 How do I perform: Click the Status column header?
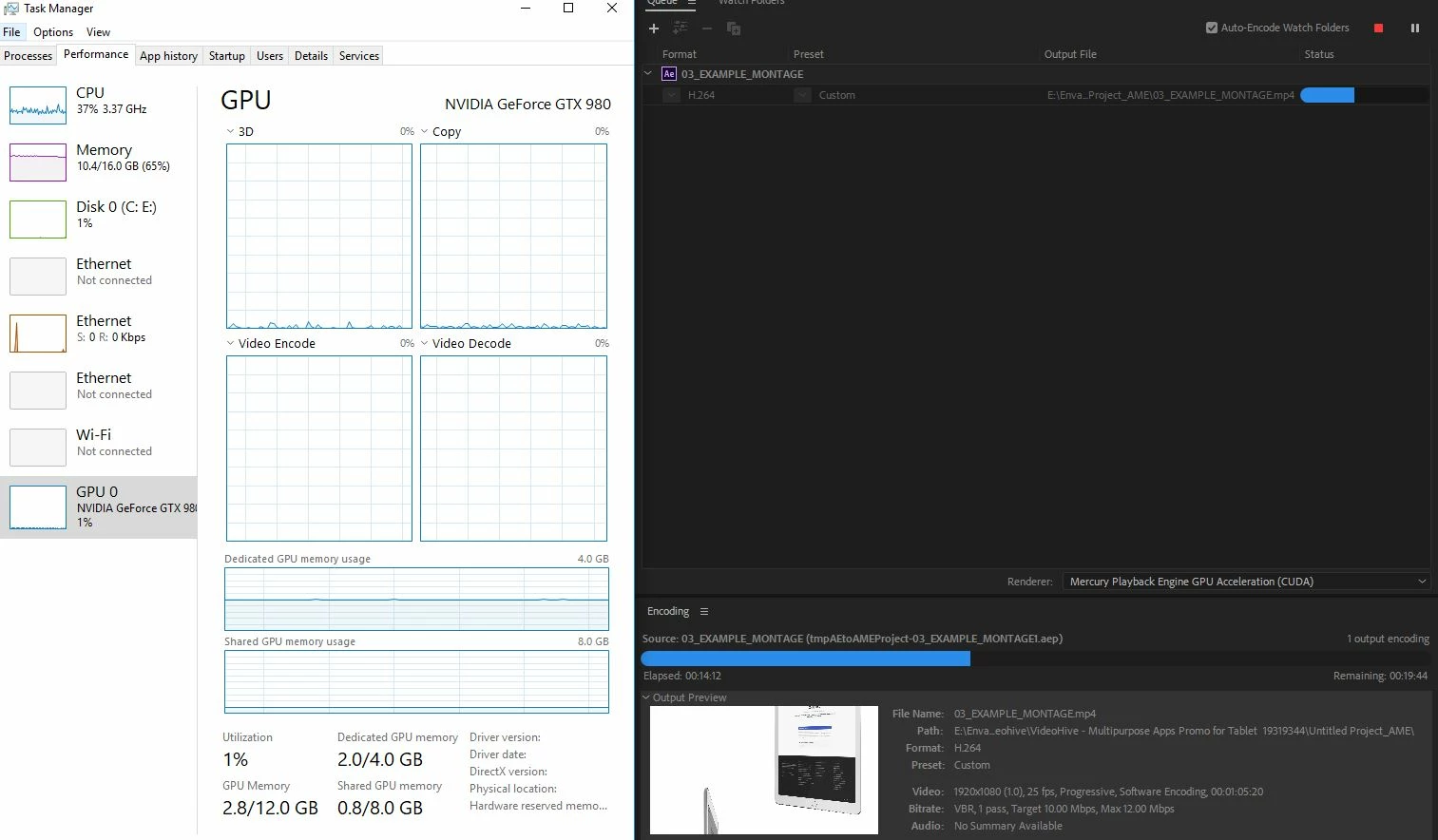coord(1319,54)
